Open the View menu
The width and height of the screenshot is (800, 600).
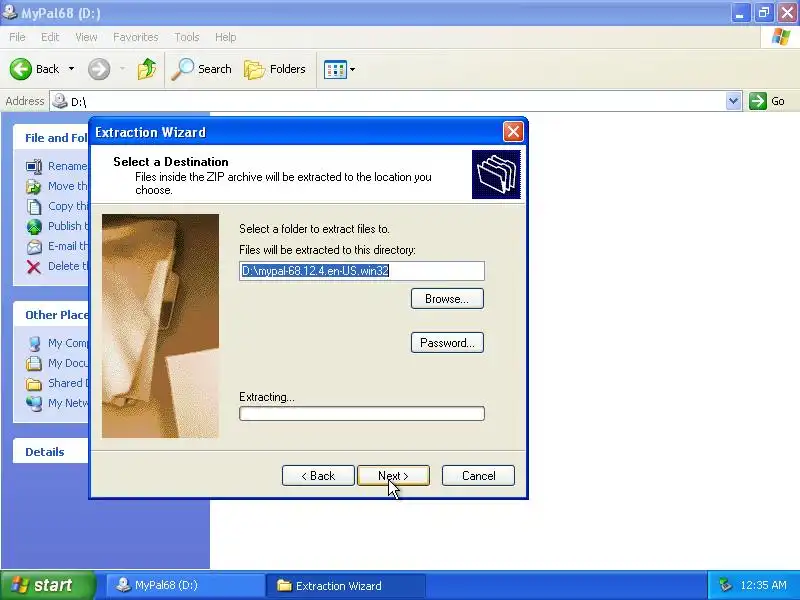(86, 37)
